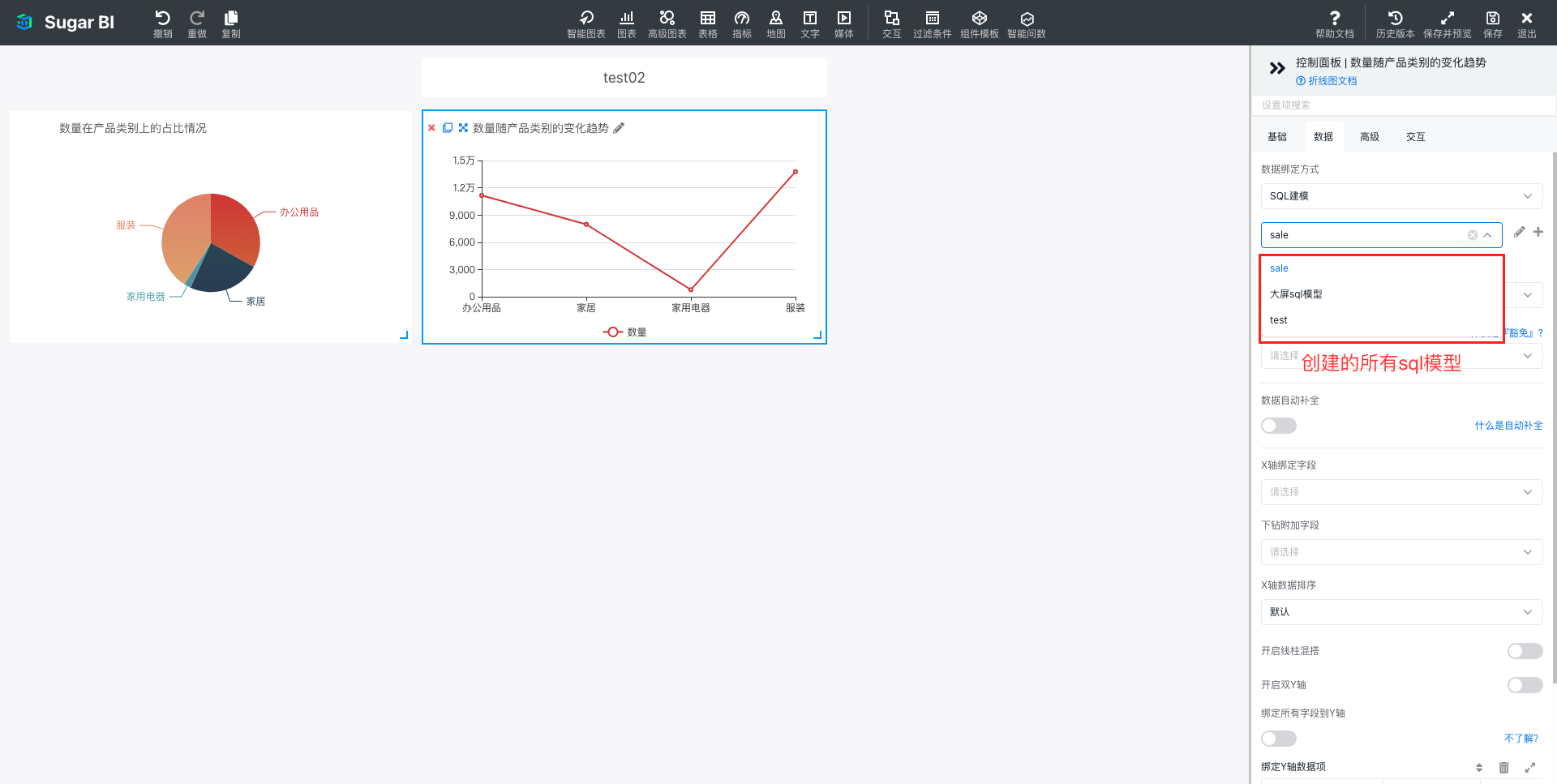The width and height of the screenshot is (1557, 784).
Task: Open the map (地图) tool
Action: [x=776, y=24]
